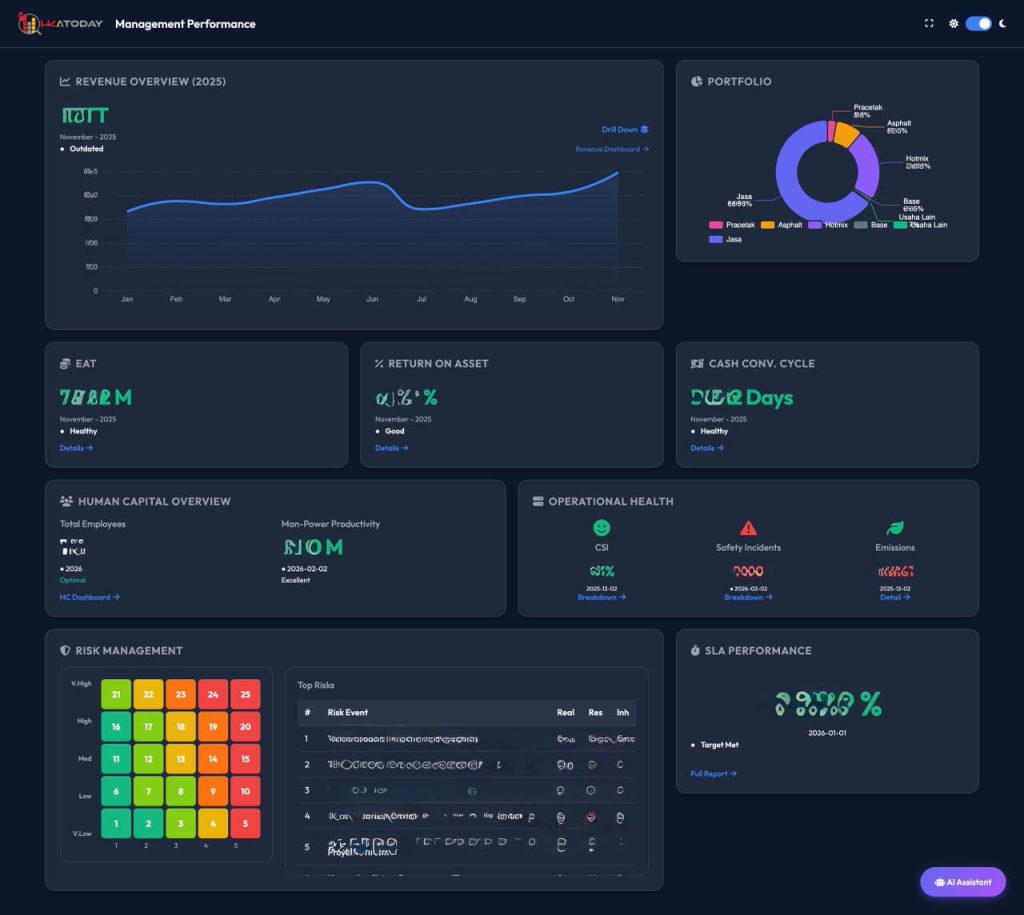Click the sun light-mode icon
1024x915 pixels.
(x=953, y=24)
